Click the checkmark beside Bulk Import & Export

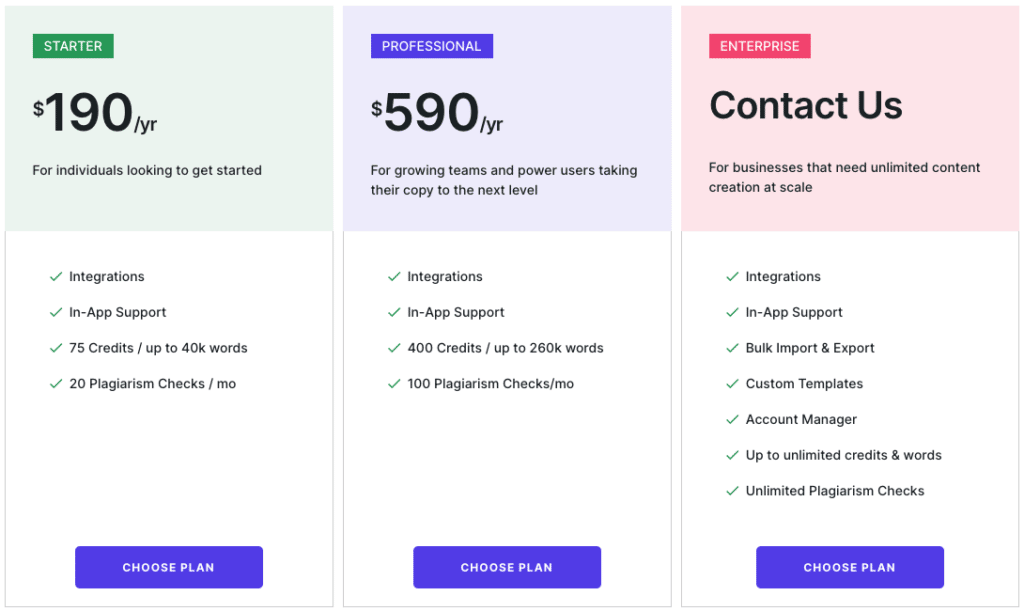tap(732, 348)
